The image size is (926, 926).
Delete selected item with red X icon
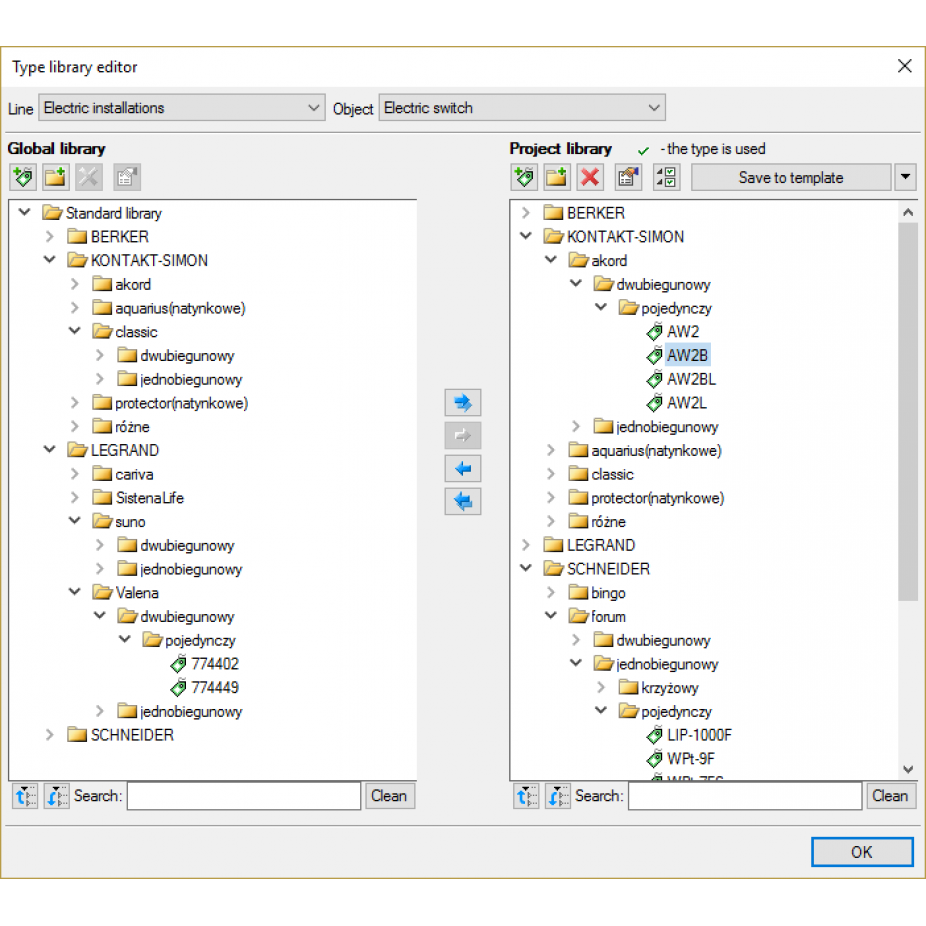[x=590, y=177]
